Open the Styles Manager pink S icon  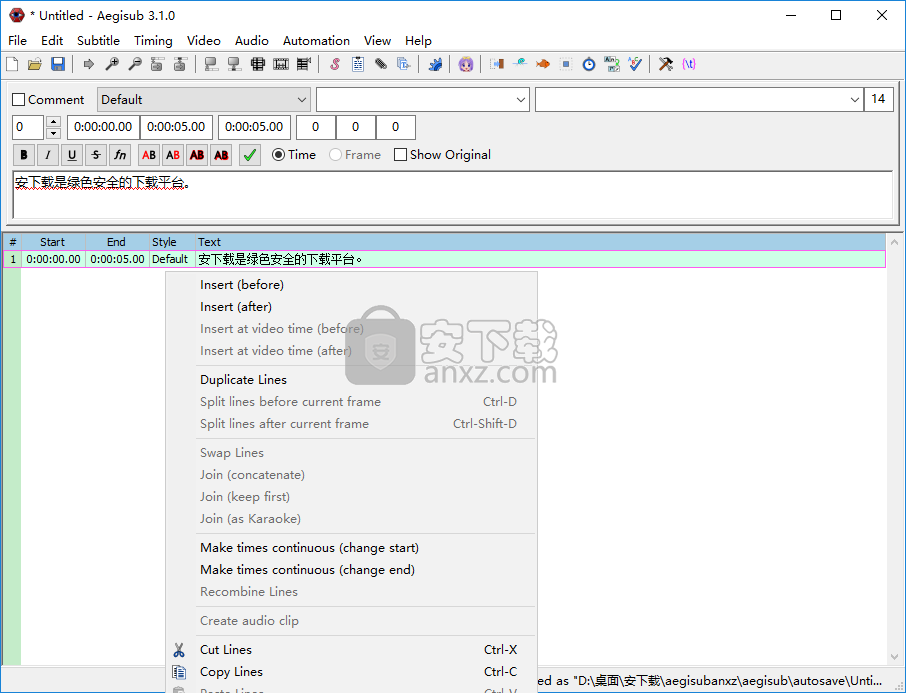pos(335,64)
